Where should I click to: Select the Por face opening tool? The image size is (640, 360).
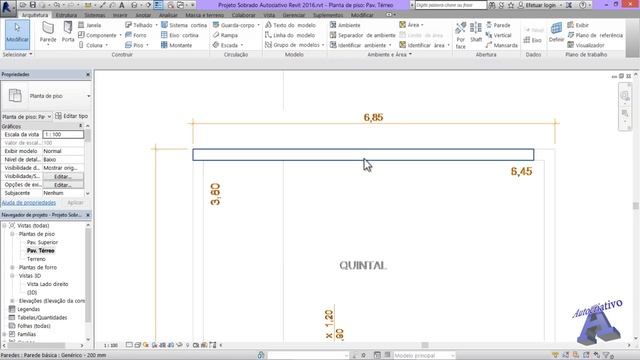(x=461, y=35)
